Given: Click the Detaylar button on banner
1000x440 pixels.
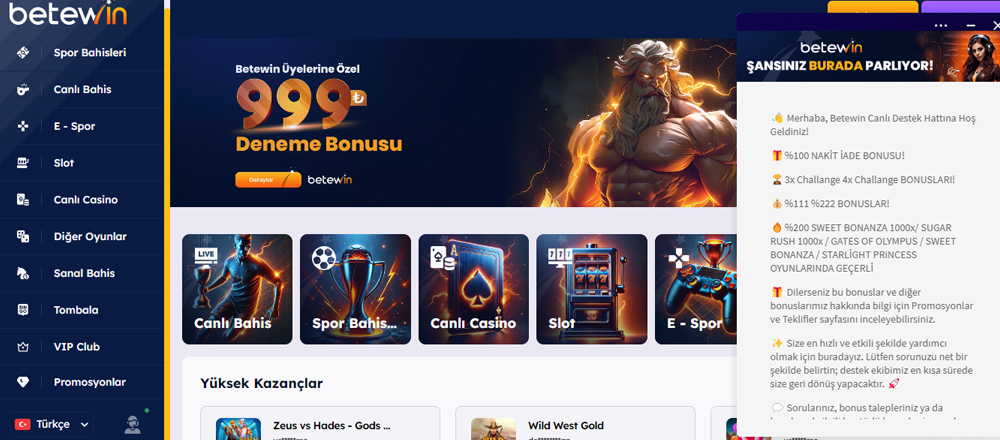Looking at the screenshot, I should pos(268,180).
